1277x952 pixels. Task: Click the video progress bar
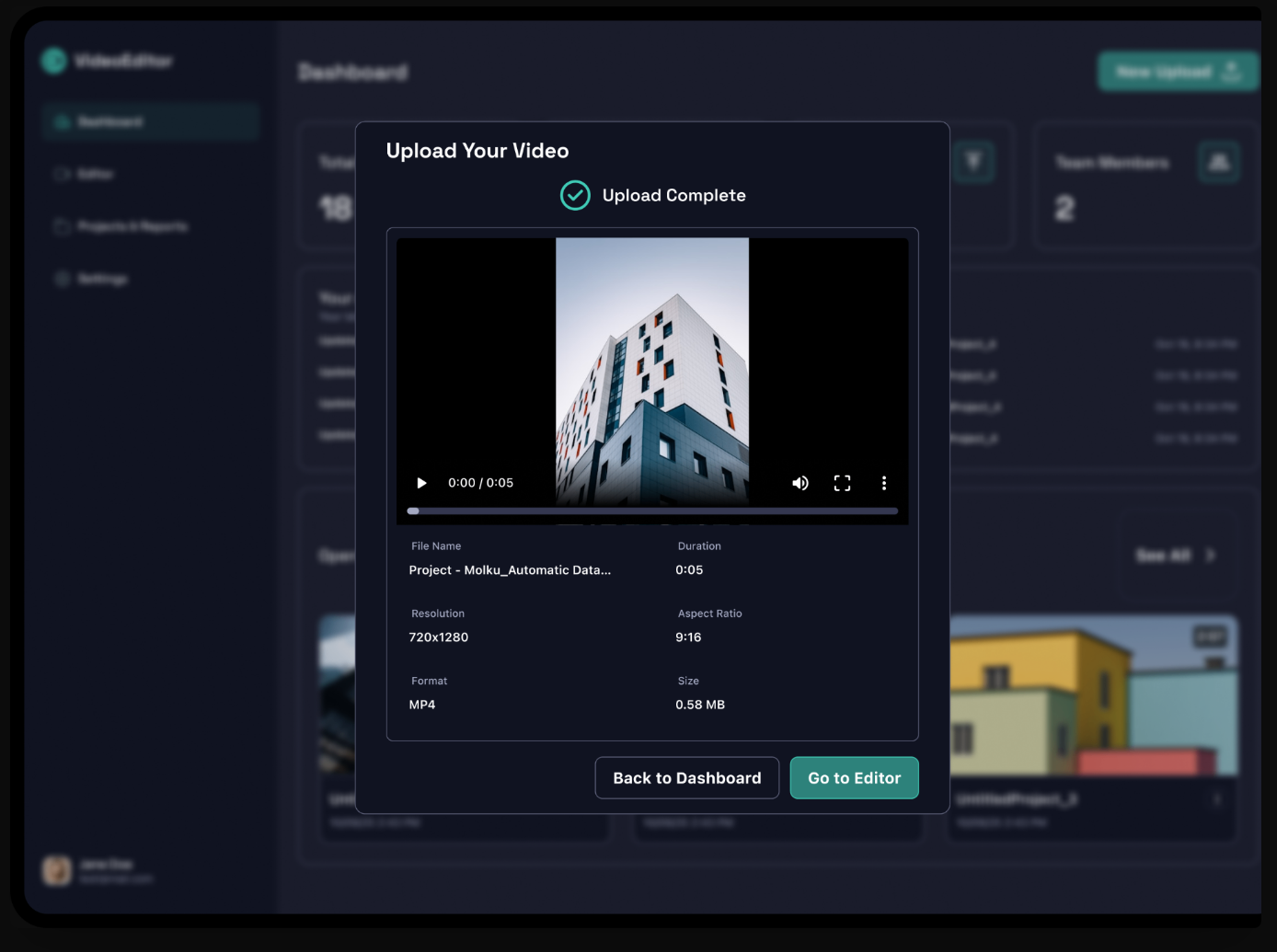[652, 510]
